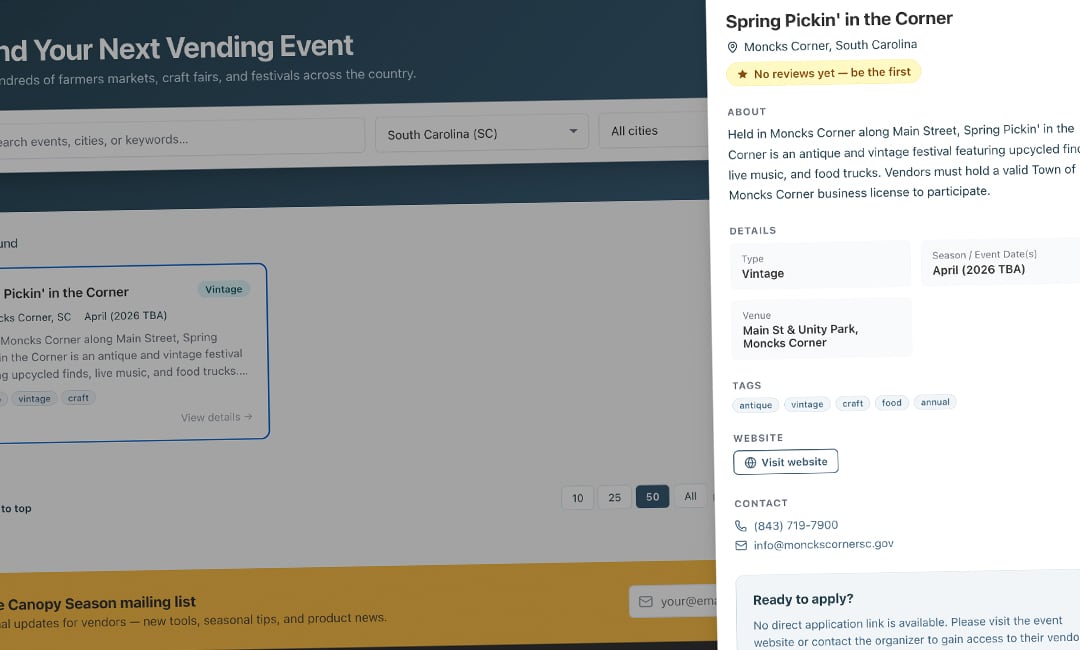Select 25 results per page
Viewport: 1080px width, 650px height.
[x=615, y=497]
